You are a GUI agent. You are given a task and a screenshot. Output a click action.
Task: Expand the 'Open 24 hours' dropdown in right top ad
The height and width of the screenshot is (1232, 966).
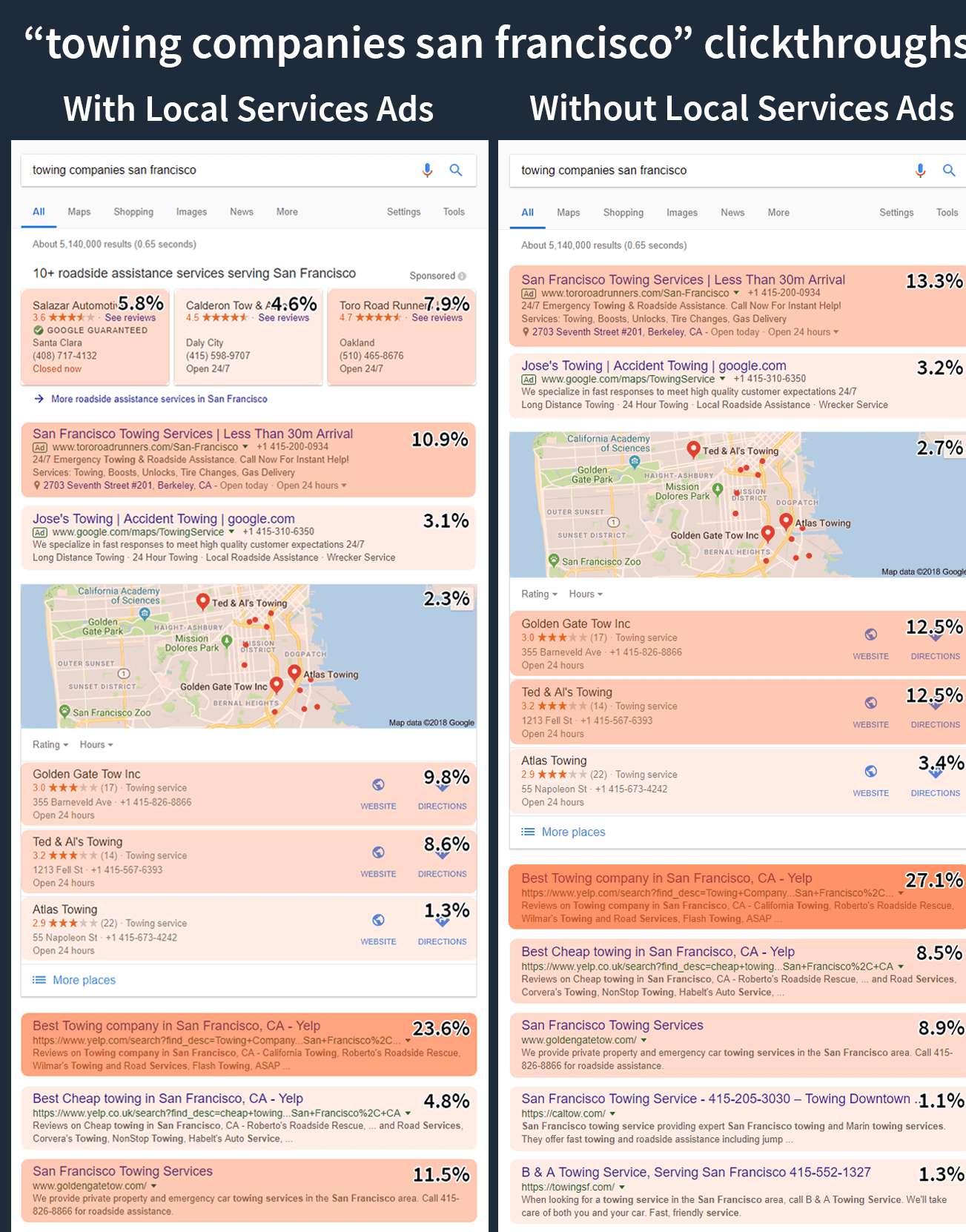[x=803, y=332]
